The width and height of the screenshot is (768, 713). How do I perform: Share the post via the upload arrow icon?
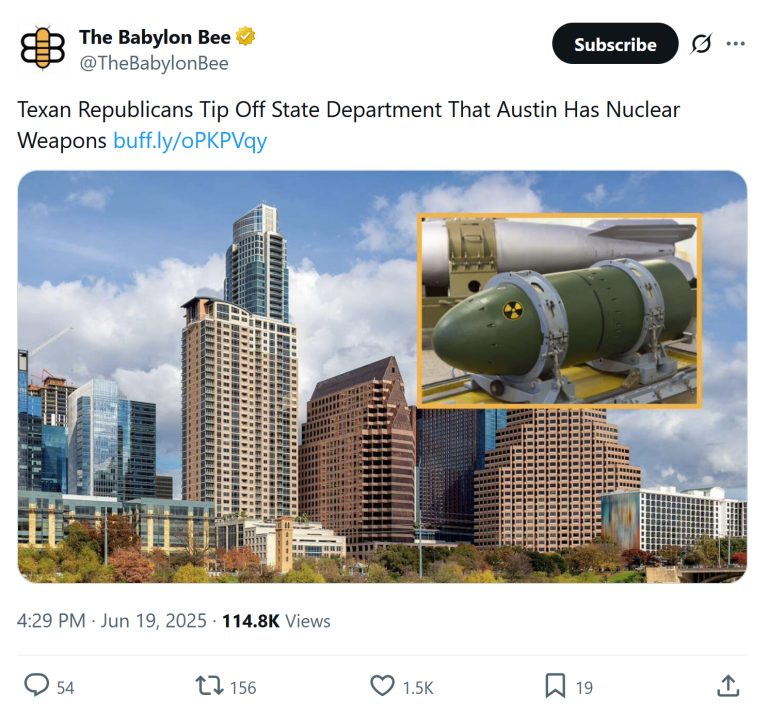click(728, 686)
